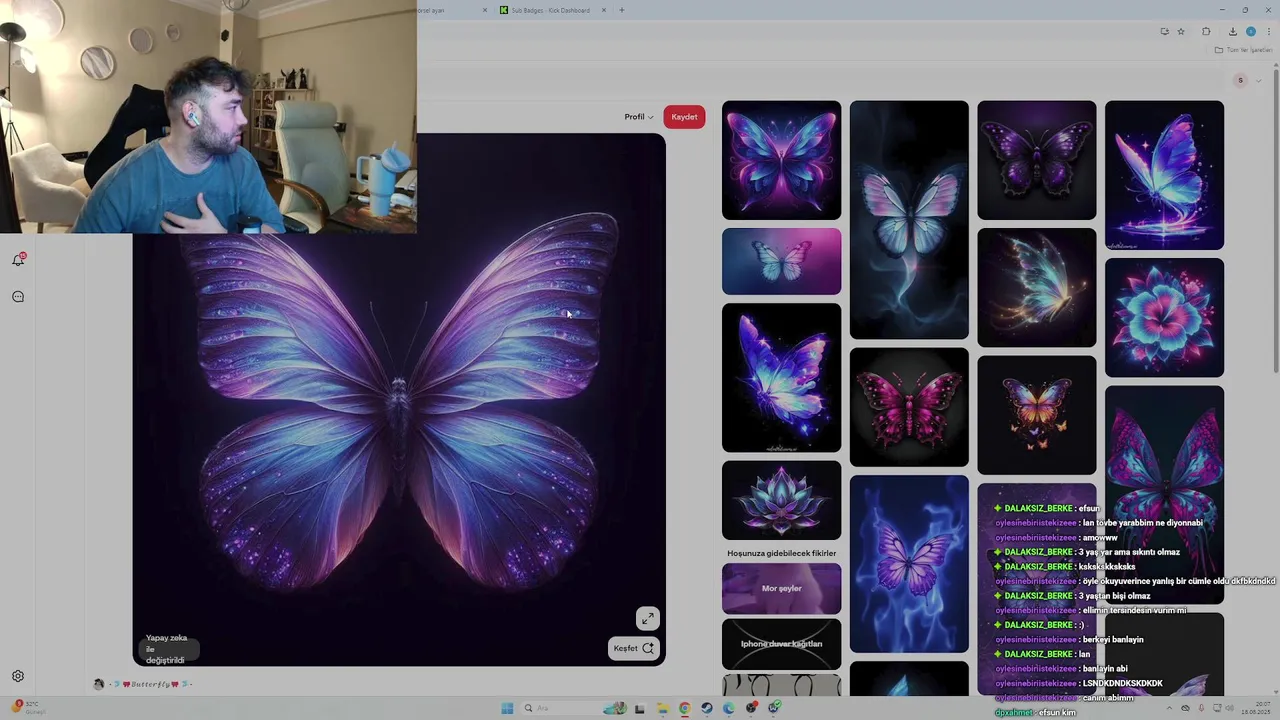Open the side-view butterfly on water pin
This screenshot has height=720, width=1280.
pos(1164,175)
